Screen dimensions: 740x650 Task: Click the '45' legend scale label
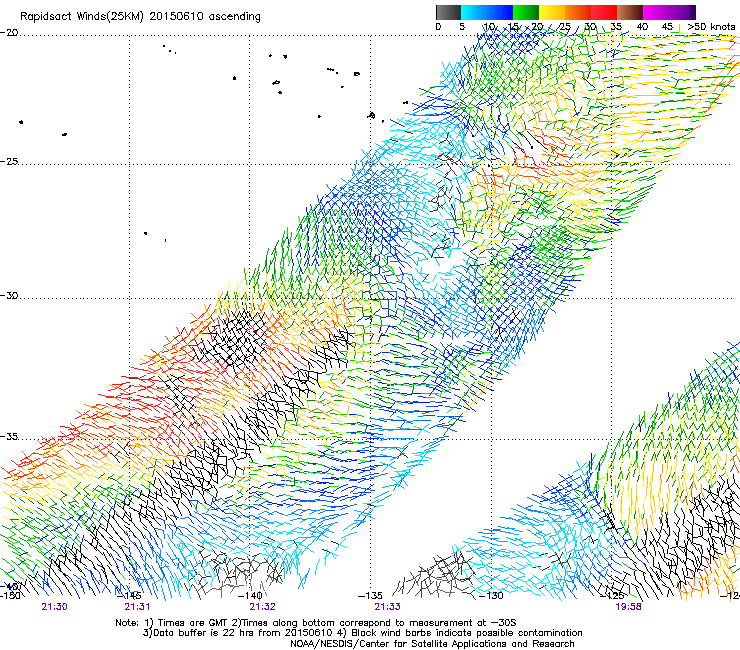coord(667,27)
